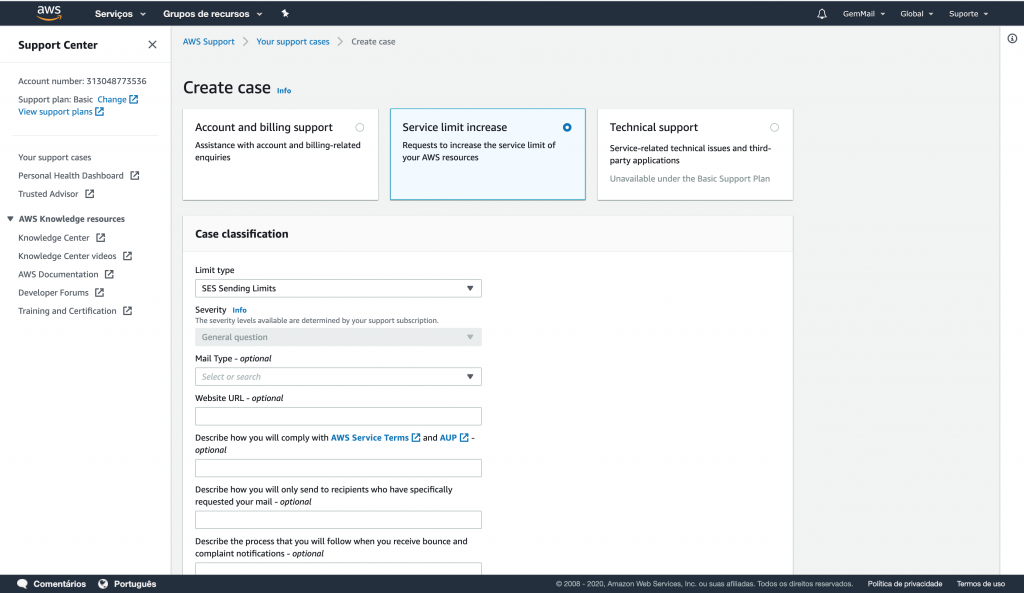Click external icon beside Knowledge Center
Viewport: 1024px width, 593px height.
coord(101,238)
